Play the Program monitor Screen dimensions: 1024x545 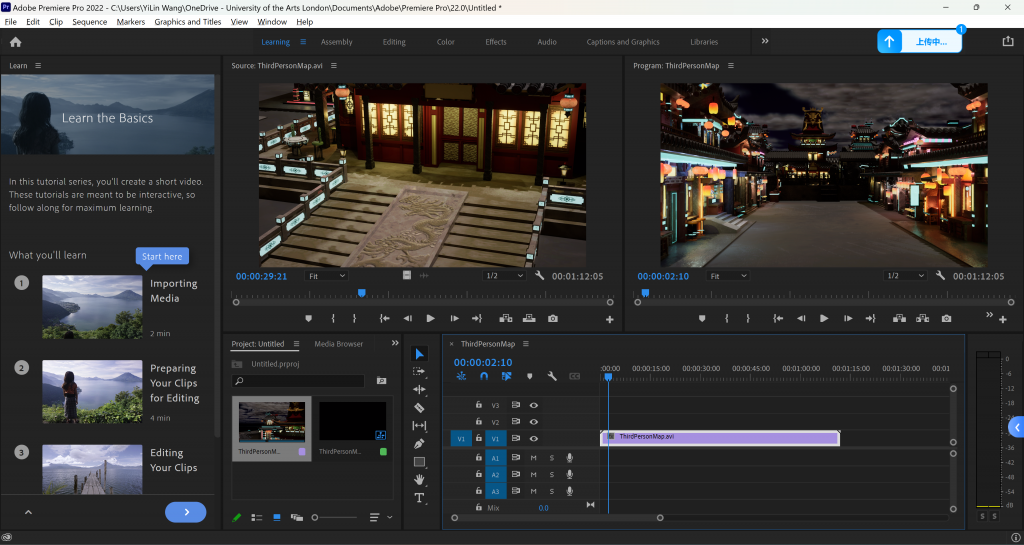point(824,319)
